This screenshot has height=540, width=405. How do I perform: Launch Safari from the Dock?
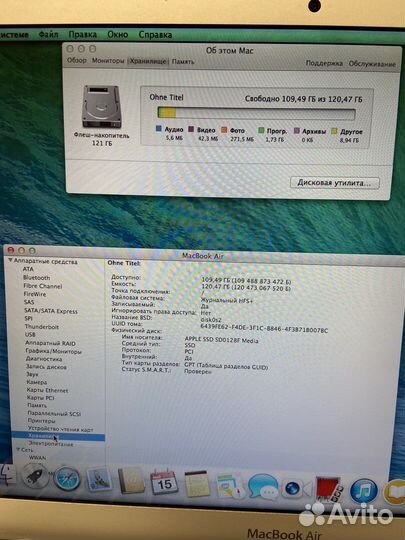(67, 478)
